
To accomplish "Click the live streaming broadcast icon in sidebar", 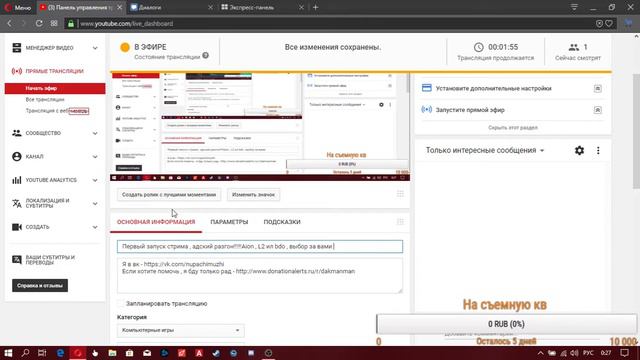I will tap(16, 71).
